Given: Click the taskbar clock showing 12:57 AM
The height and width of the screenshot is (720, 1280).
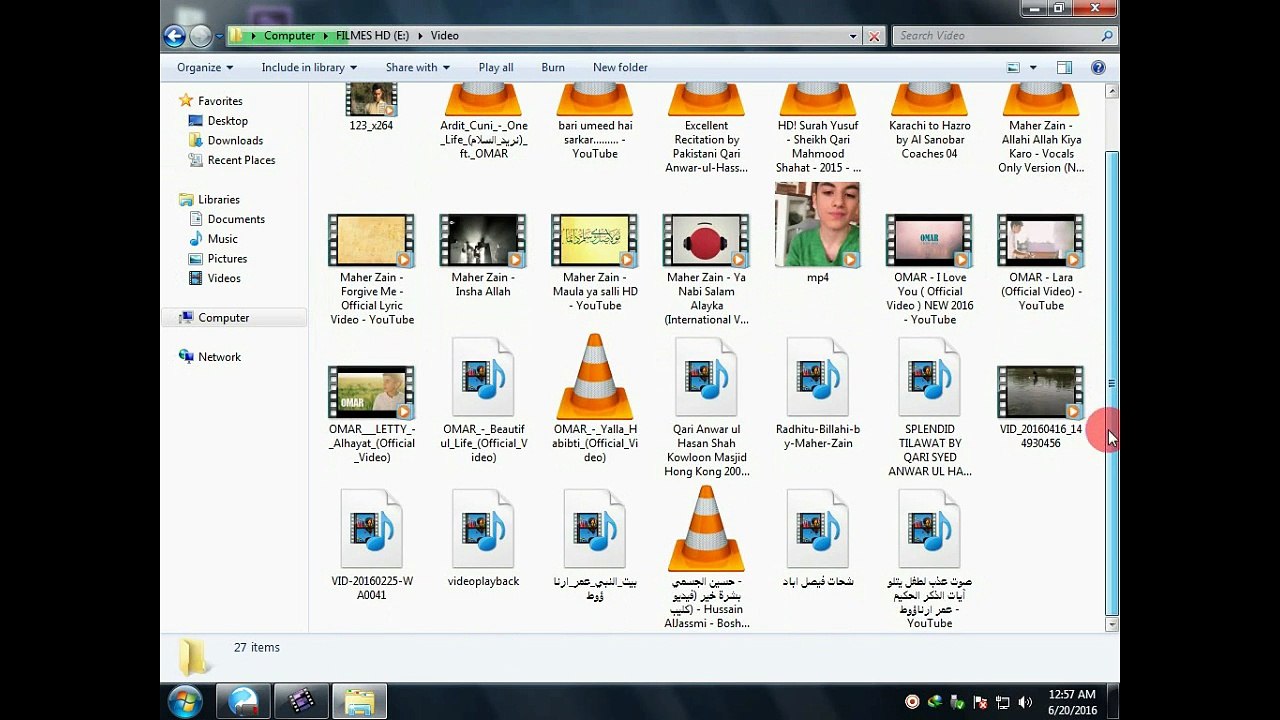Looking at the screenshot, I should [1071, 701].
